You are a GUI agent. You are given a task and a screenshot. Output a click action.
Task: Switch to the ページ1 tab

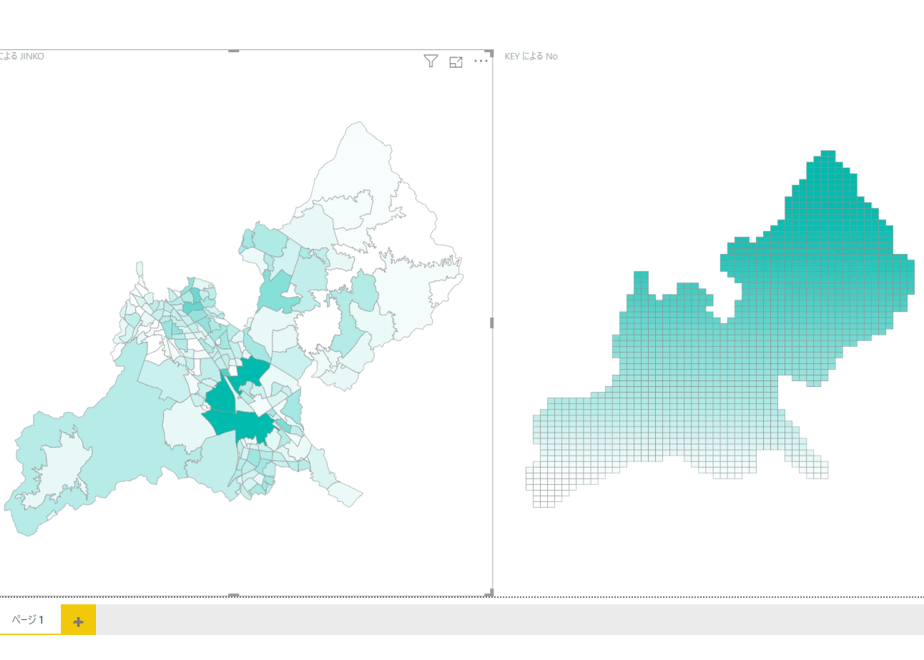click(28, 619)
